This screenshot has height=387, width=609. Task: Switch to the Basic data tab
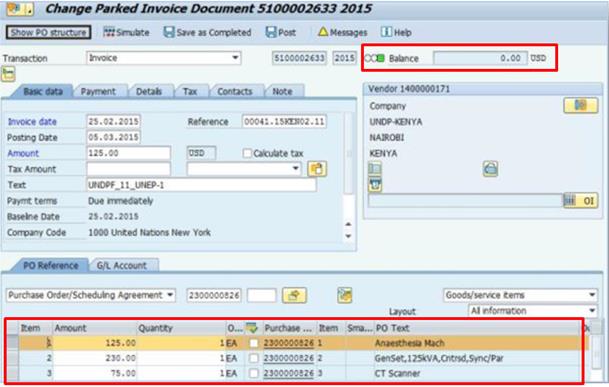coord(43,91)
